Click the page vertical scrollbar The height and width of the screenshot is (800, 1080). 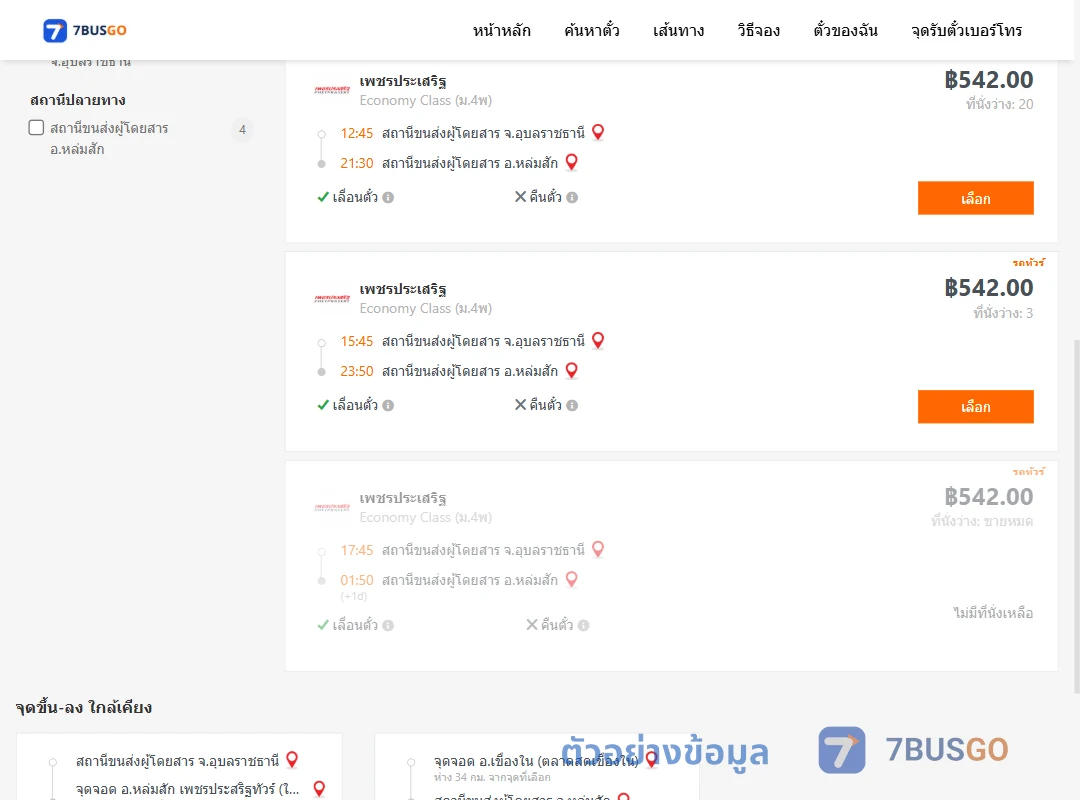1077,517
